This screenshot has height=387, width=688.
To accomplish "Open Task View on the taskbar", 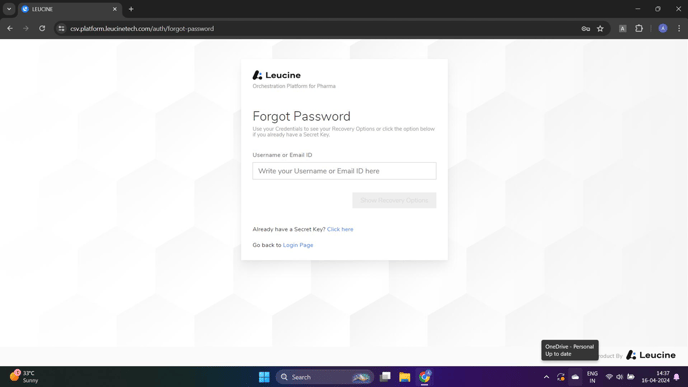I will (x=385, y=377).
